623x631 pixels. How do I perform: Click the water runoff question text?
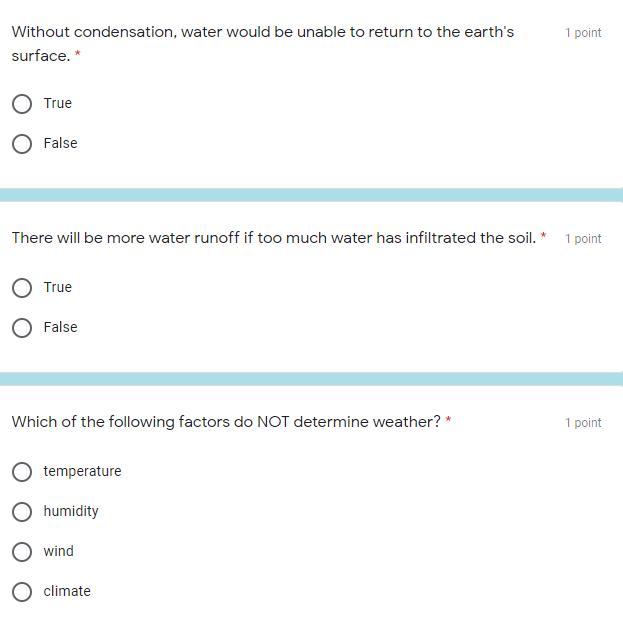[x=273, y=238]
